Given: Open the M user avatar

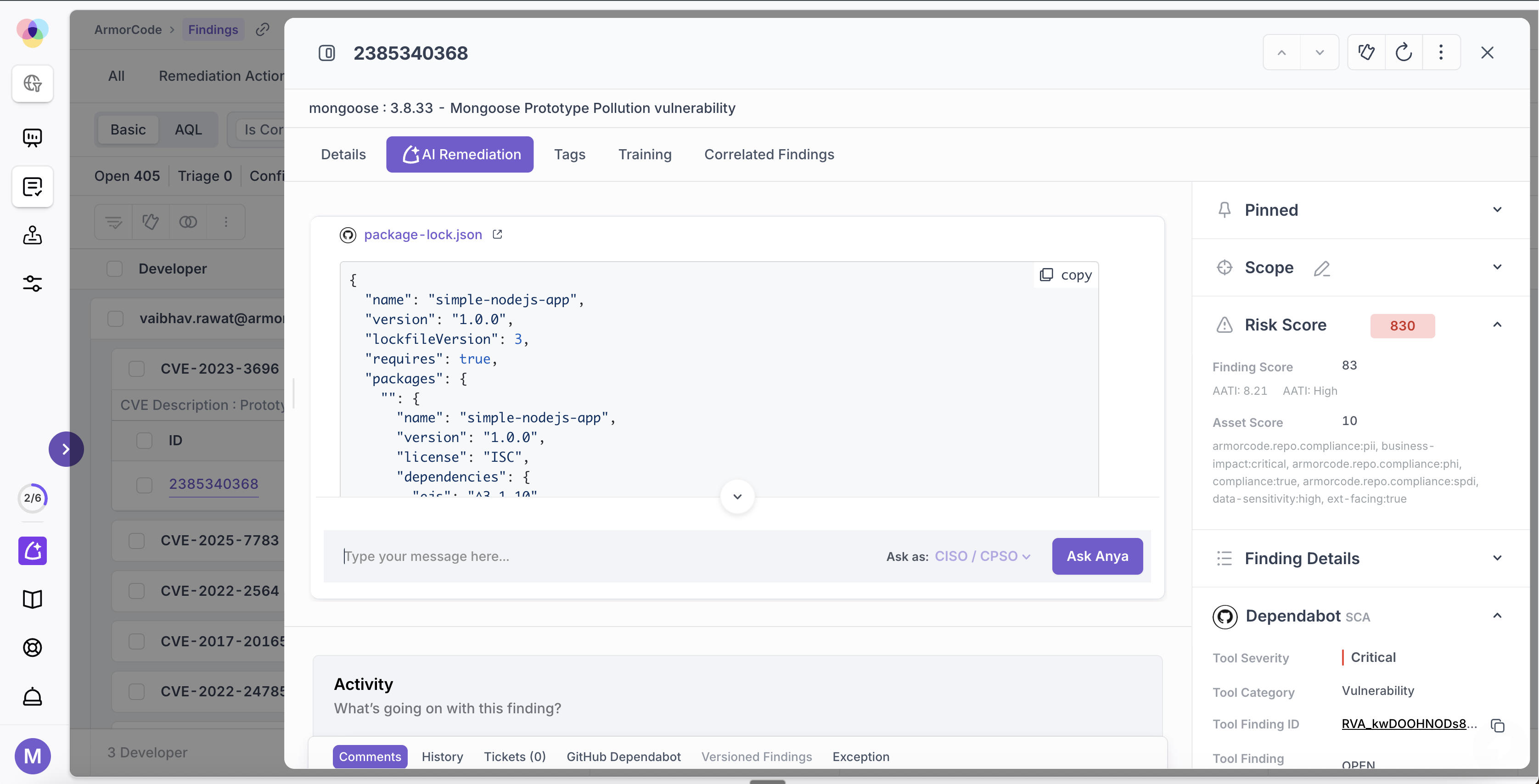Looking at the screenshot, I should pyautogui.click(x=32, y=756).
